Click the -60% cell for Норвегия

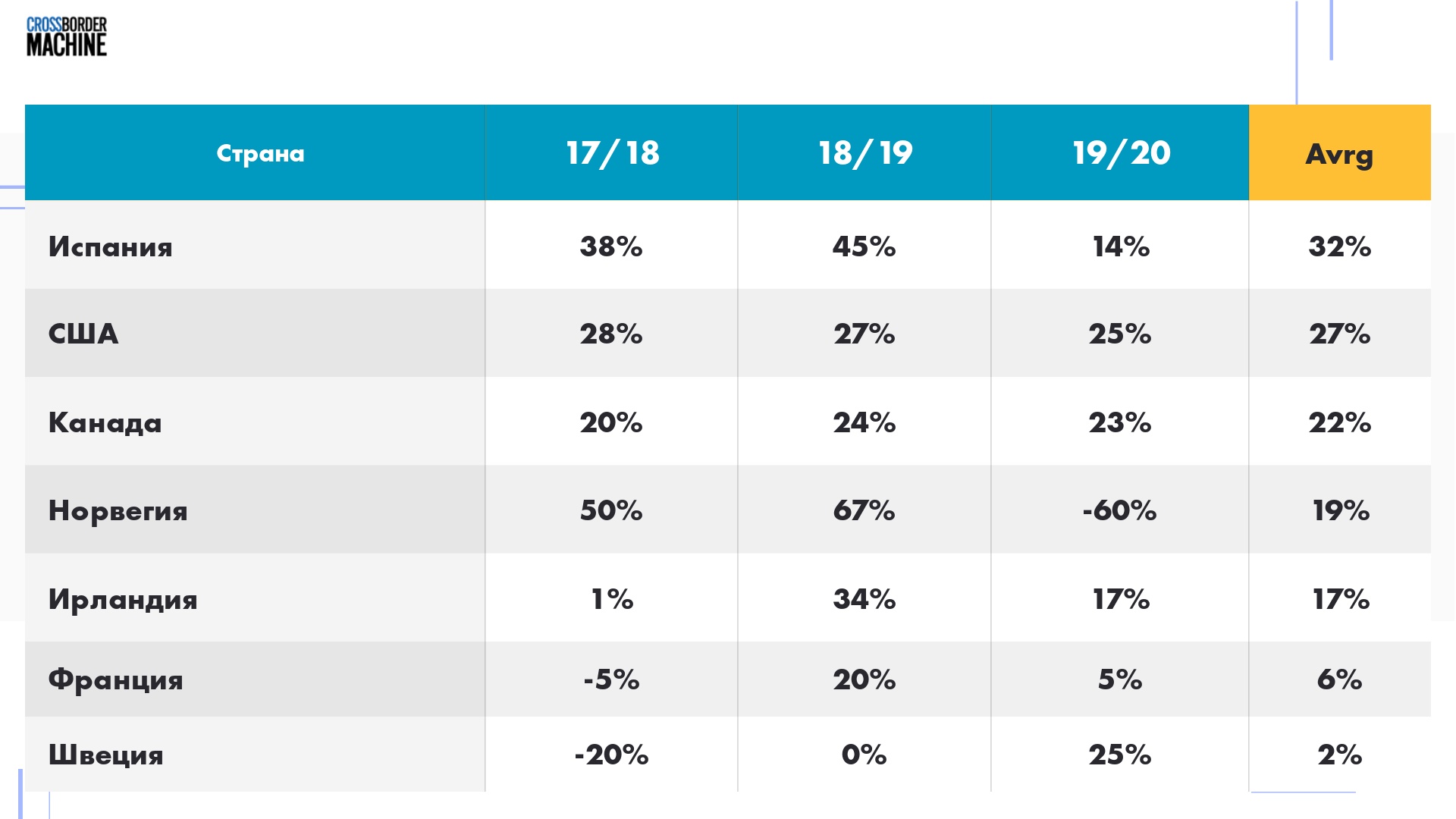[x=1119, y=510]
